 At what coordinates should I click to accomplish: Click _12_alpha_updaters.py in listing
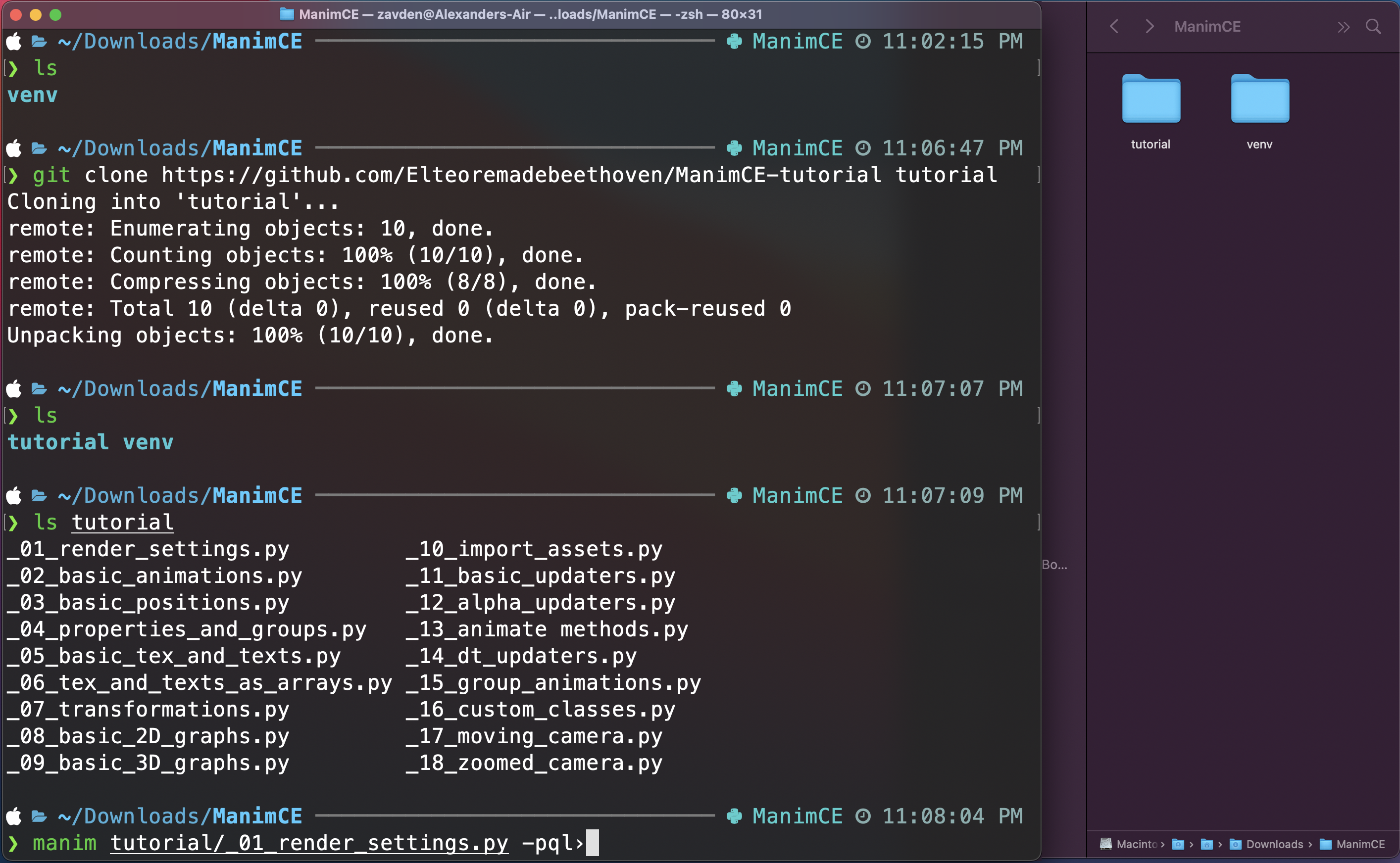tap(541, 603)
